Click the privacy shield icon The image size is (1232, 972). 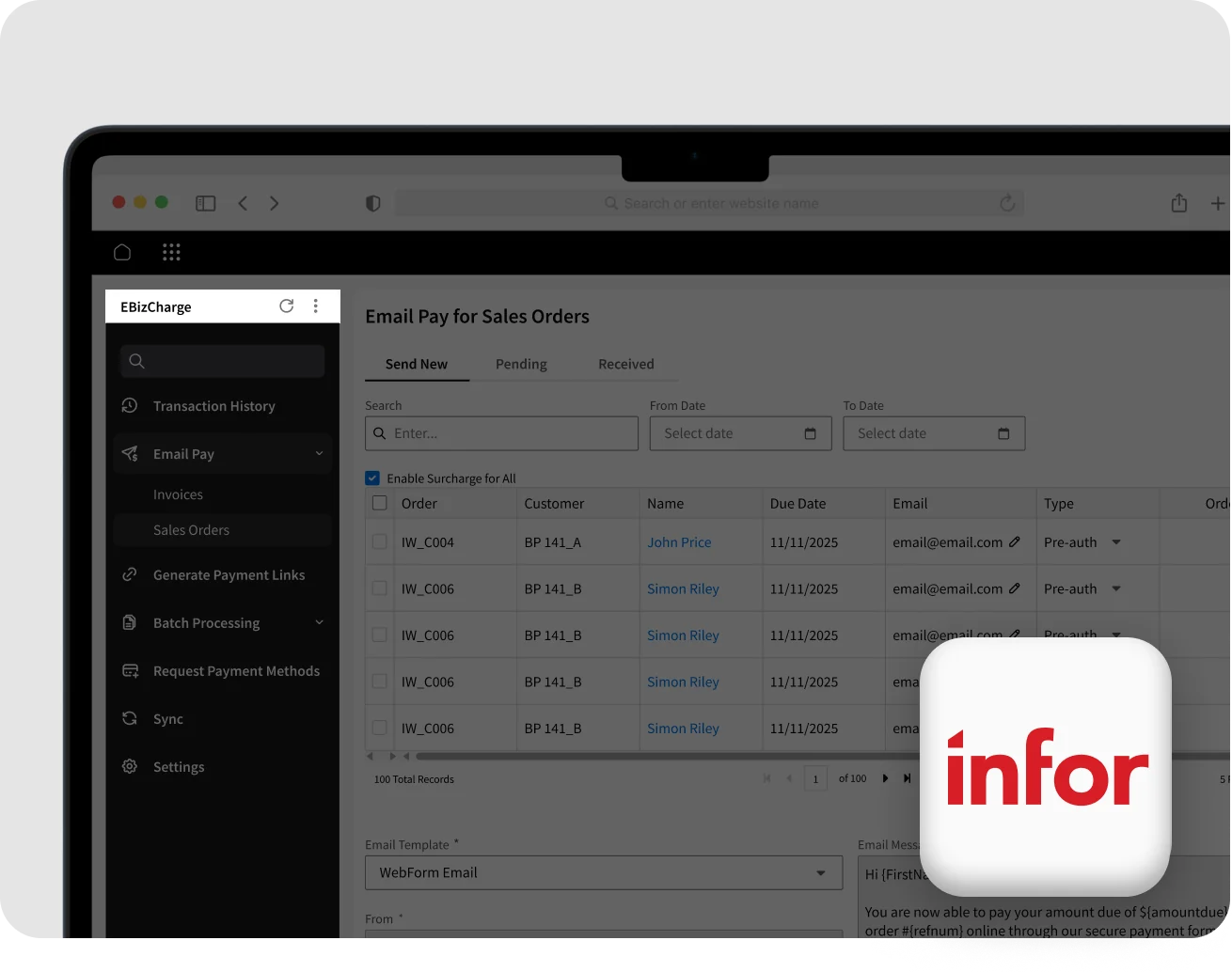pyautogui.click(x=373, y=203)
